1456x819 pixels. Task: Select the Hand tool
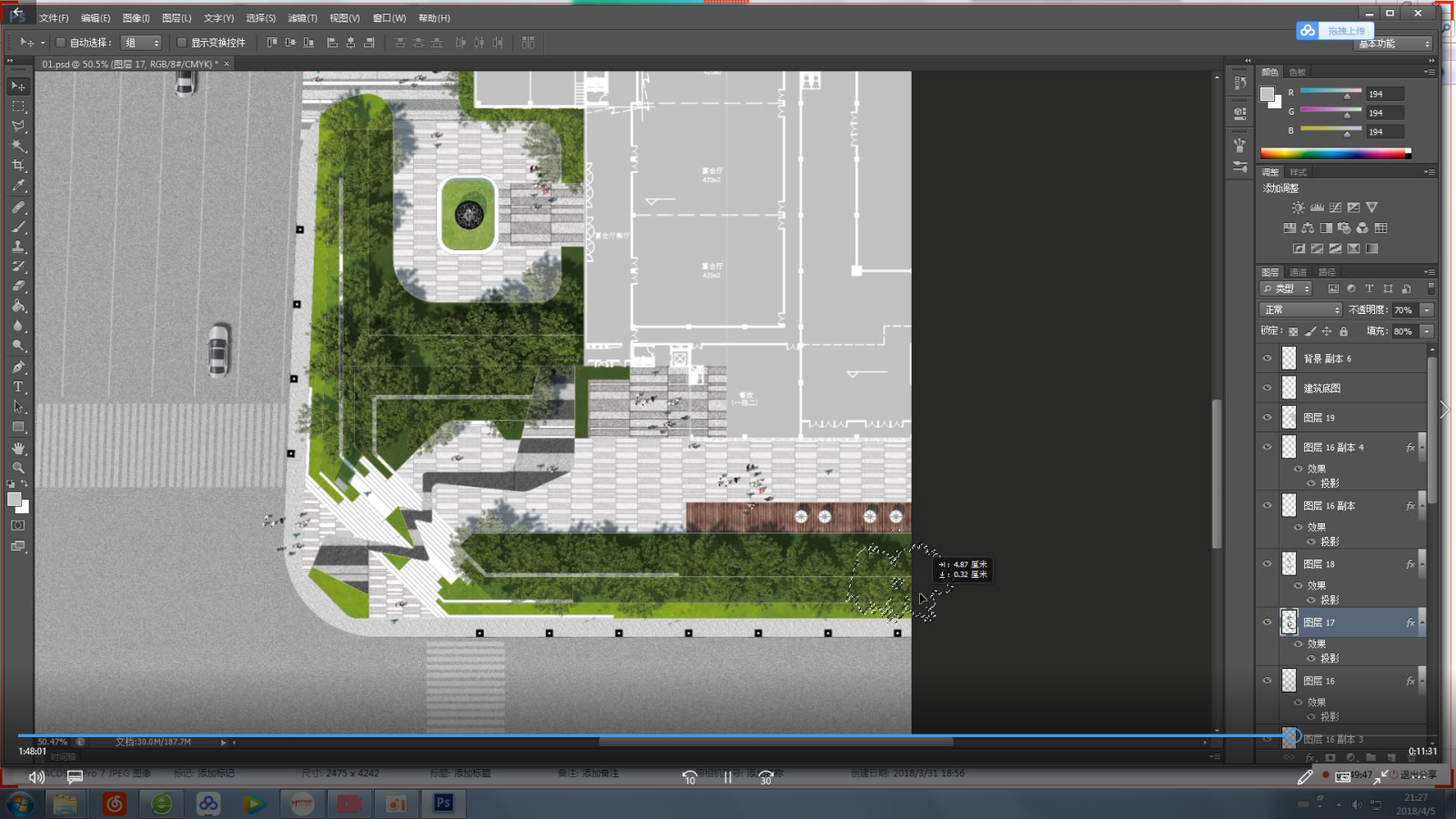pos(18,449)
